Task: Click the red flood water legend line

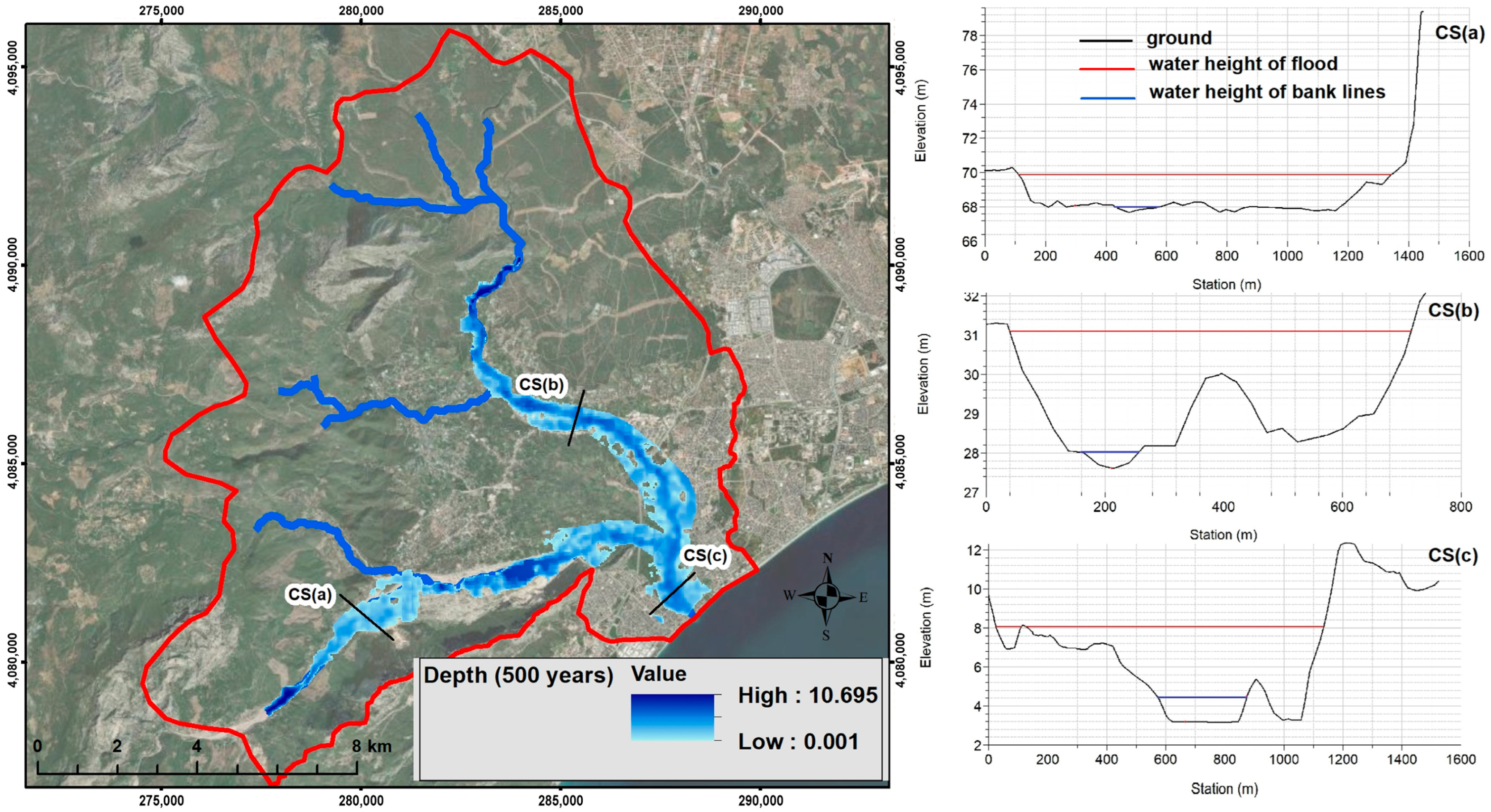Action: (x=1107, y=69)
